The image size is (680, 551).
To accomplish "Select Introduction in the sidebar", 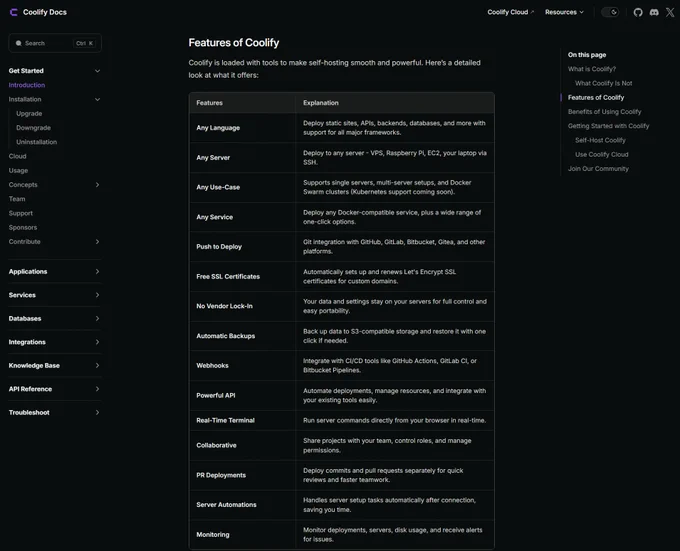I will coord(27,85).
